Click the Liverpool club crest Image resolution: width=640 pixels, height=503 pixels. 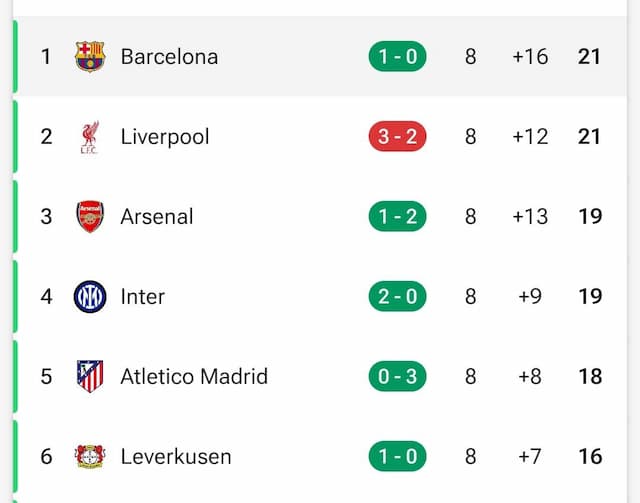click(90, 137)
